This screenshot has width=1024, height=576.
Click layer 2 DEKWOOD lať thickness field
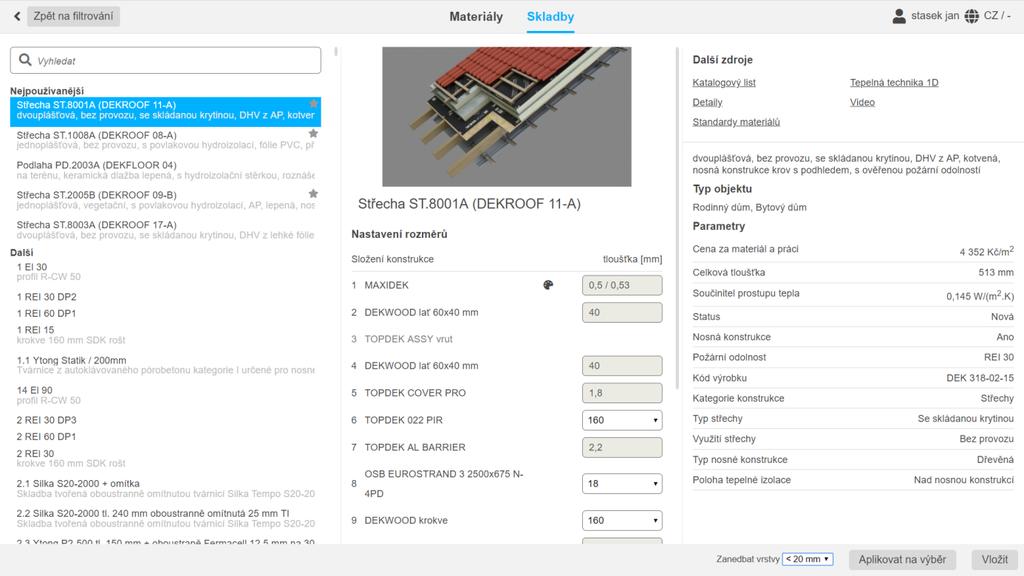coord(622,312)
